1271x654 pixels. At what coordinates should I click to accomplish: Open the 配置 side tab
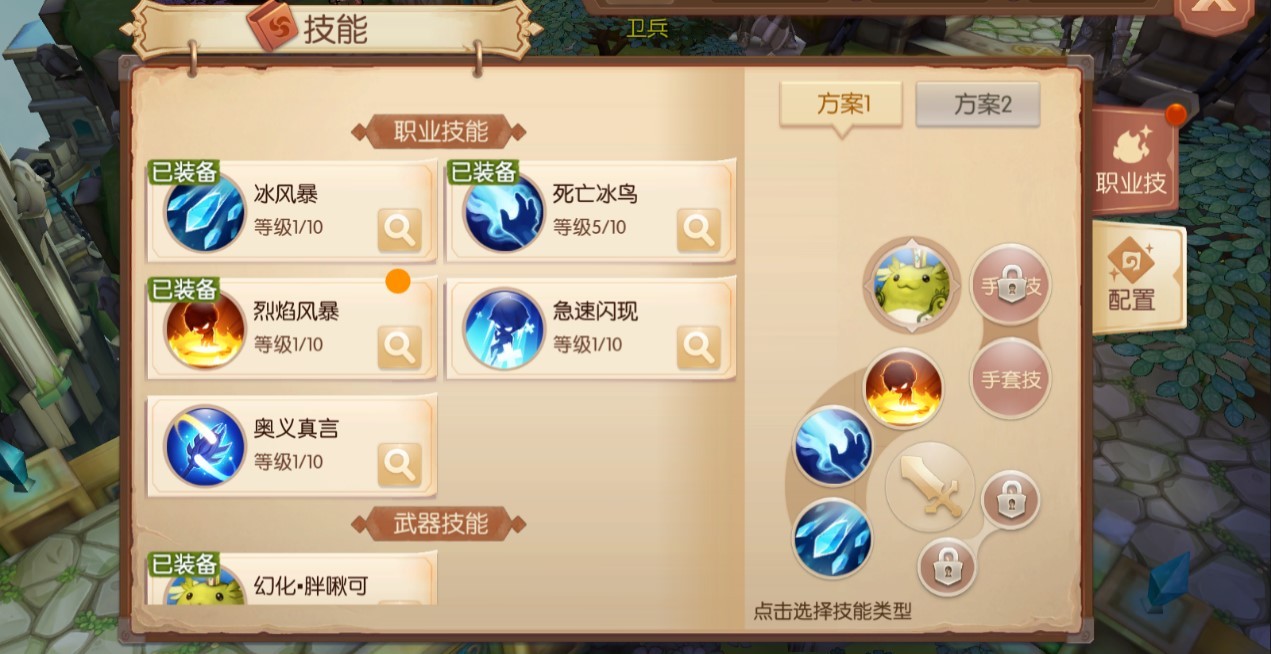1135,278
